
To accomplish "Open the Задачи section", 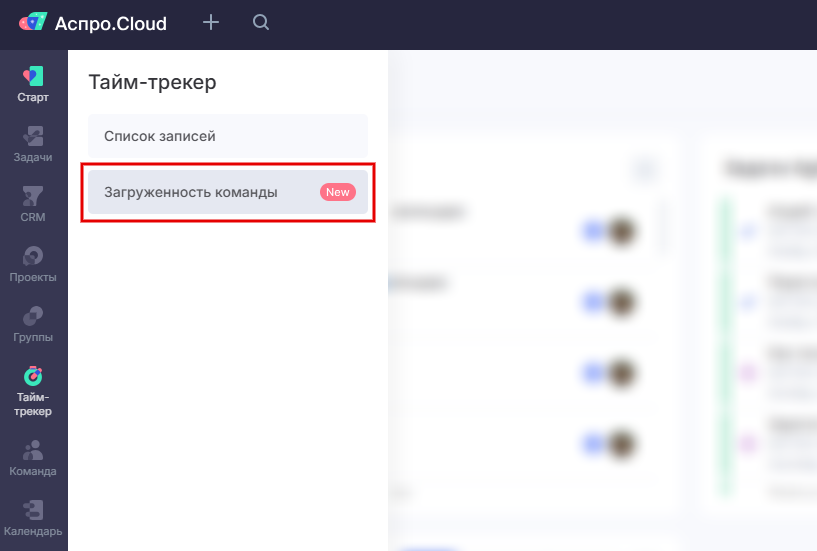I will (x=33, y=144).
